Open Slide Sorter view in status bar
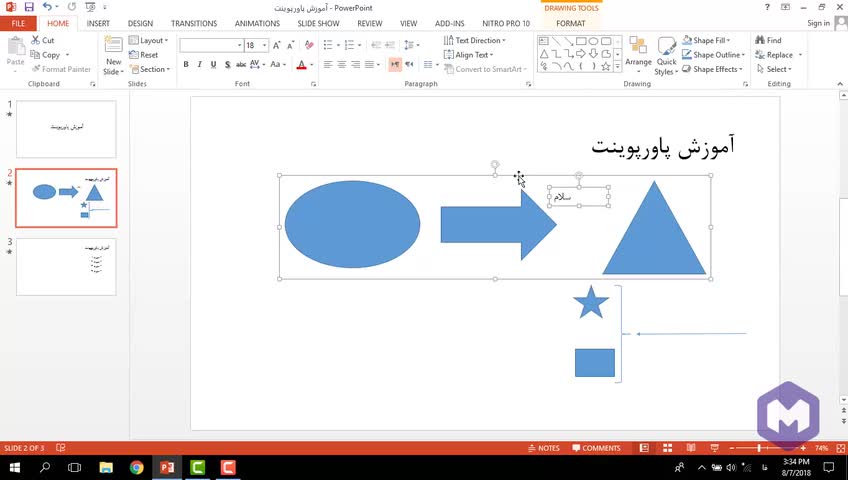The image size is (848, 480). [667, 448]
